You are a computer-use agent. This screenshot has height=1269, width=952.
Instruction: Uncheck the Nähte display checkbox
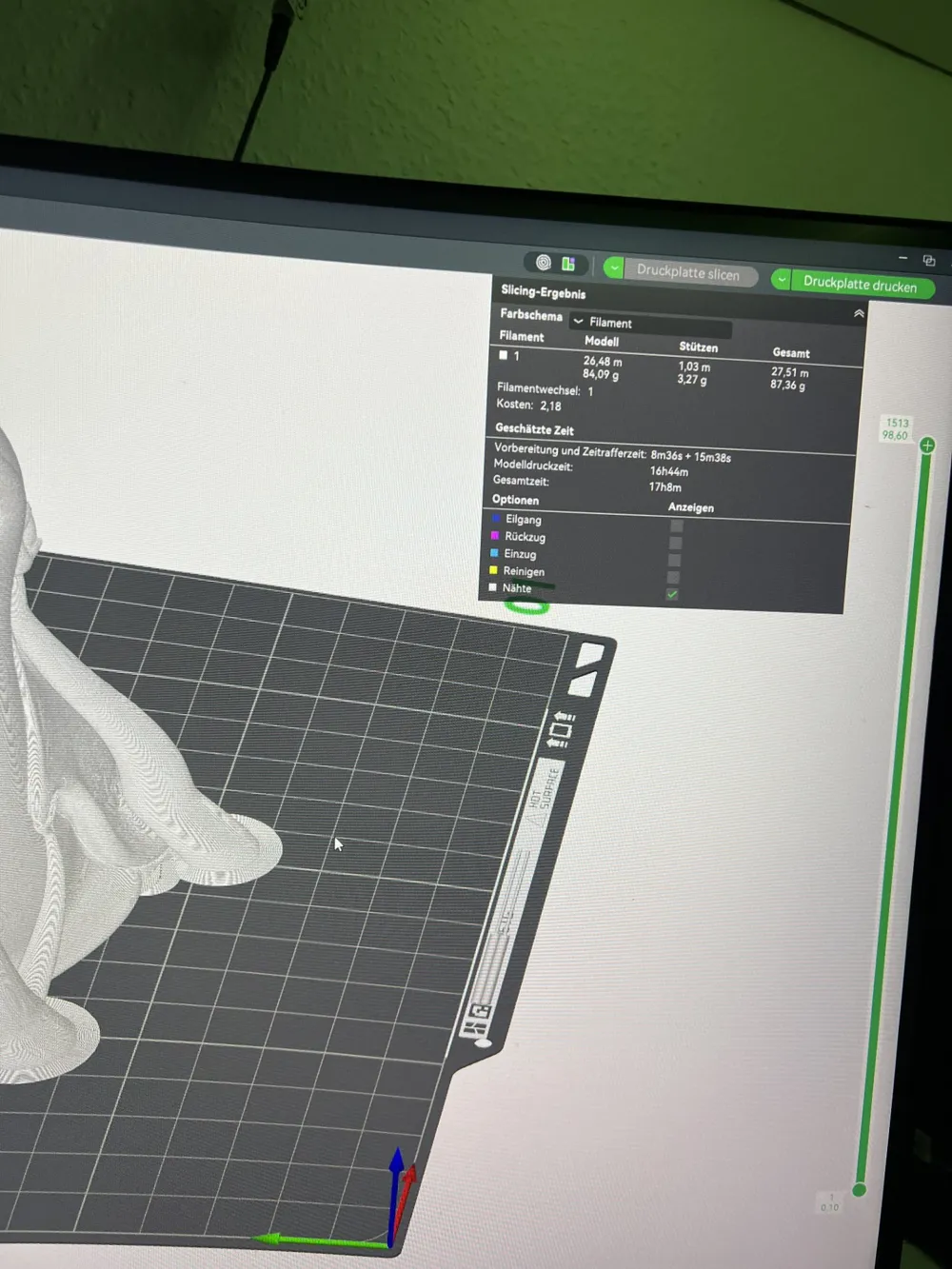[672, 595]
